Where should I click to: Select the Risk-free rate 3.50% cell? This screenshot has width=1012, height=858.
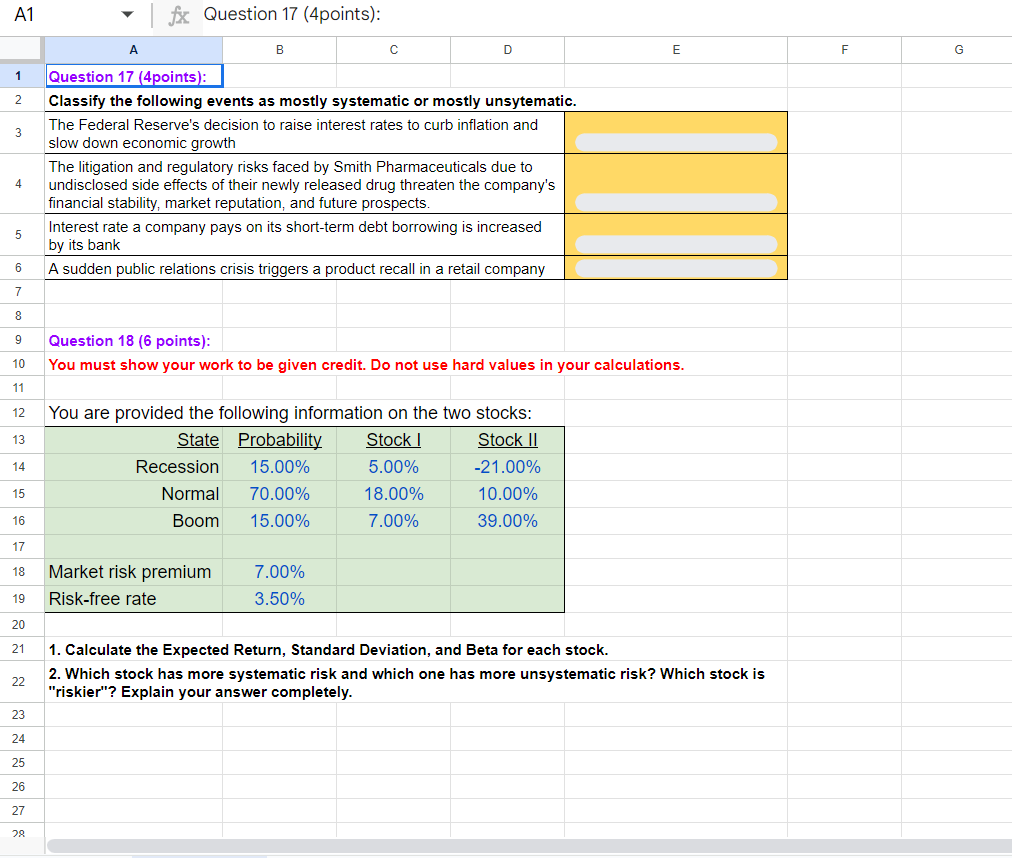click(x=280, y=599)
